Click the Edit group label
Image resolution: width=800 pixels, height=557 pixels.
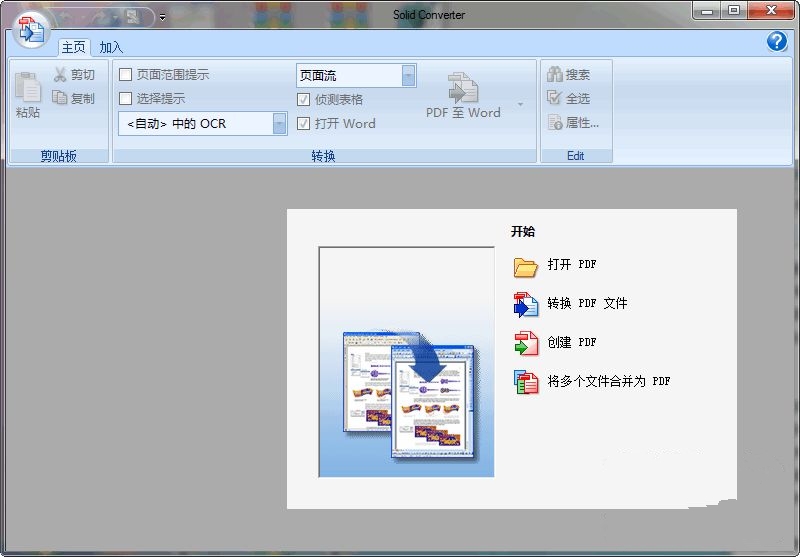576,156
